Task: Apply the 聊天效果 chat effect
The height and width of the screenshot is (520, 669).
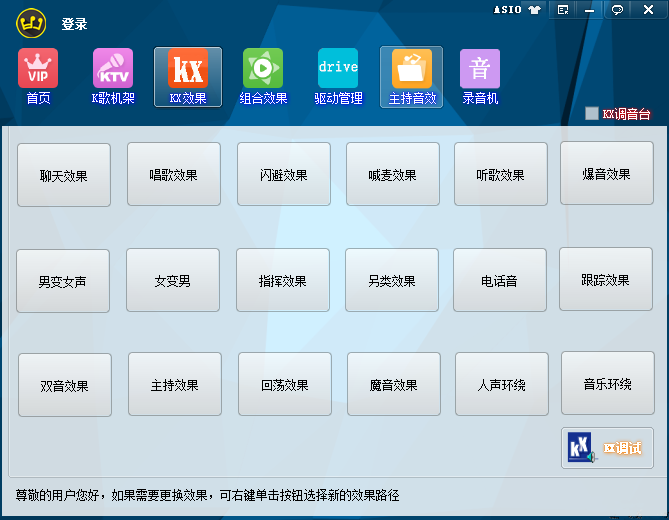Action: pos(64,175)
